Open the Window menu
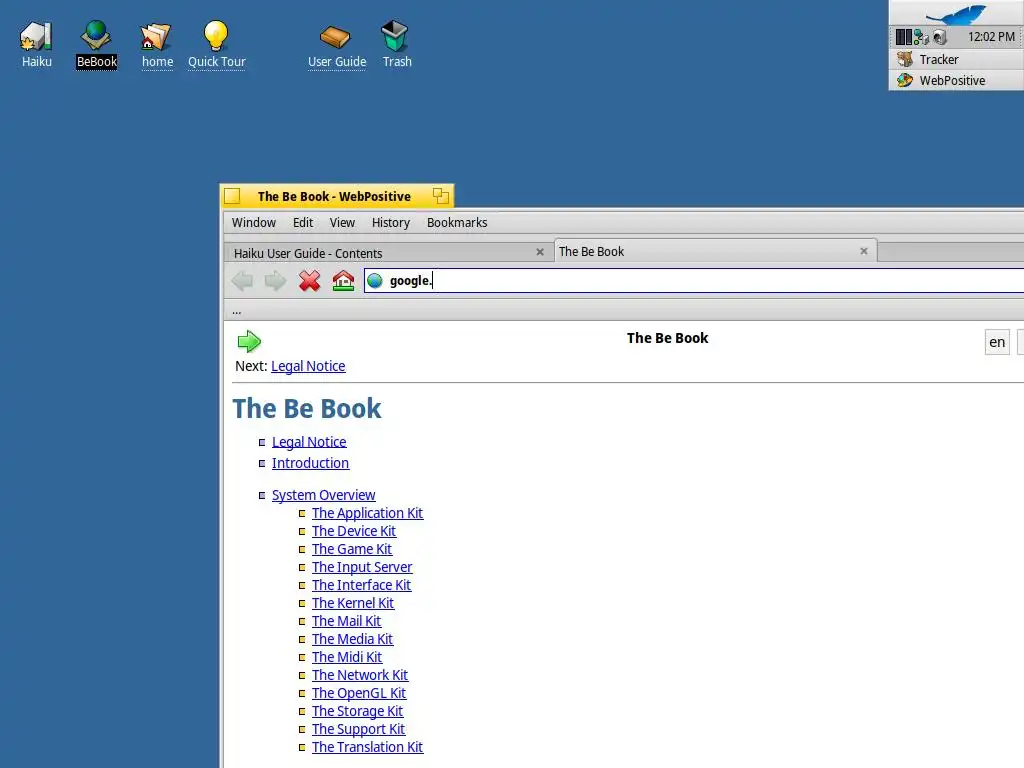The image size is (1024, 768). (x=253, y=223)
